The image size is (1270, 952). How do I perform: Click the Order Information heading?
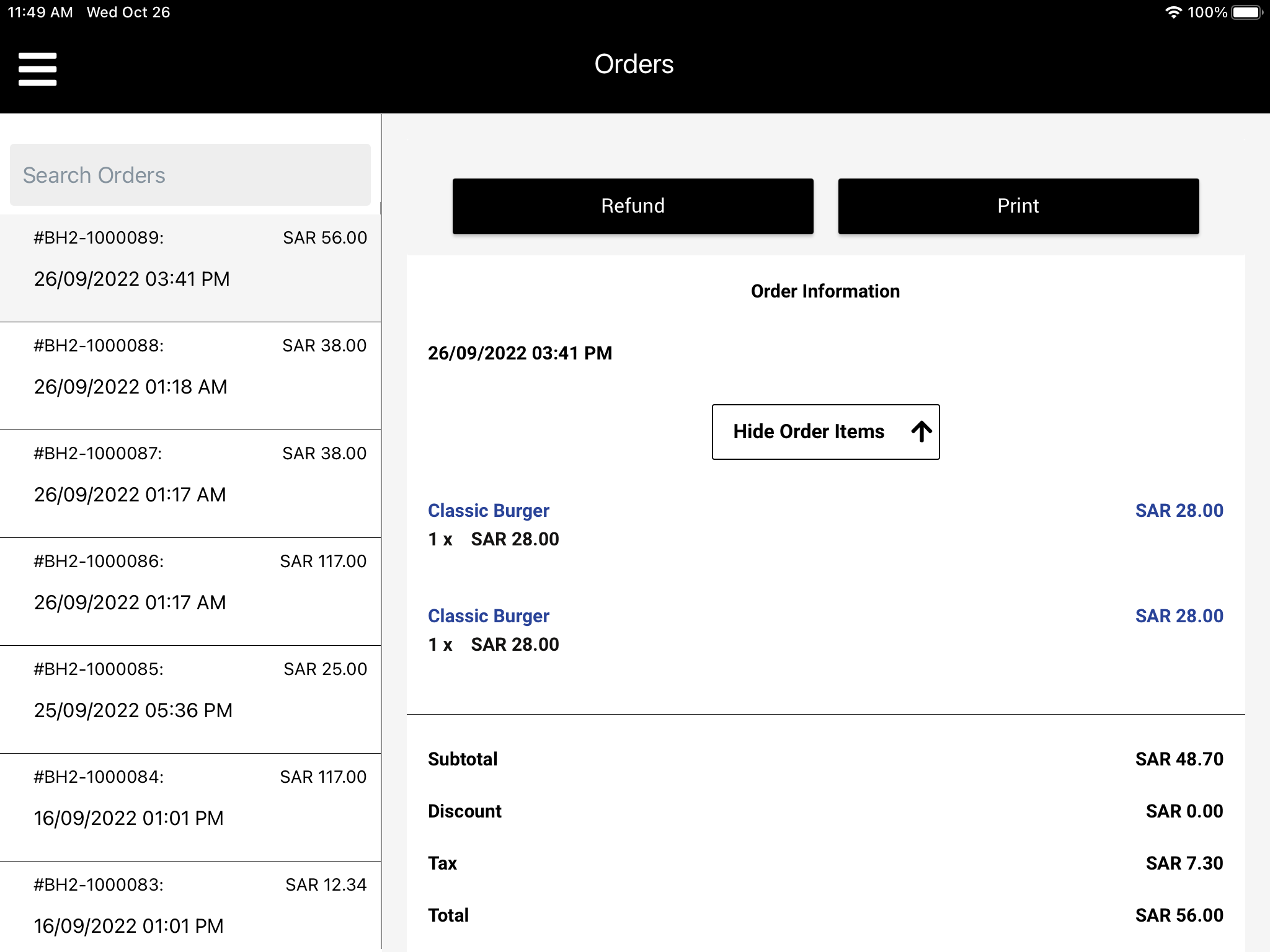(825, 291)
